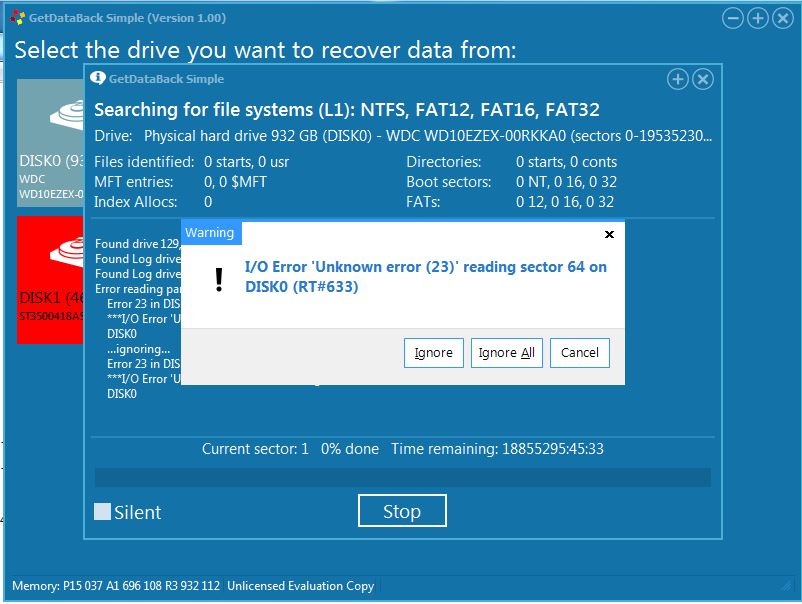This screenshot has height=604, width=802.
Task: Click the exclamation mark warning icon
Action: point(219,280)
